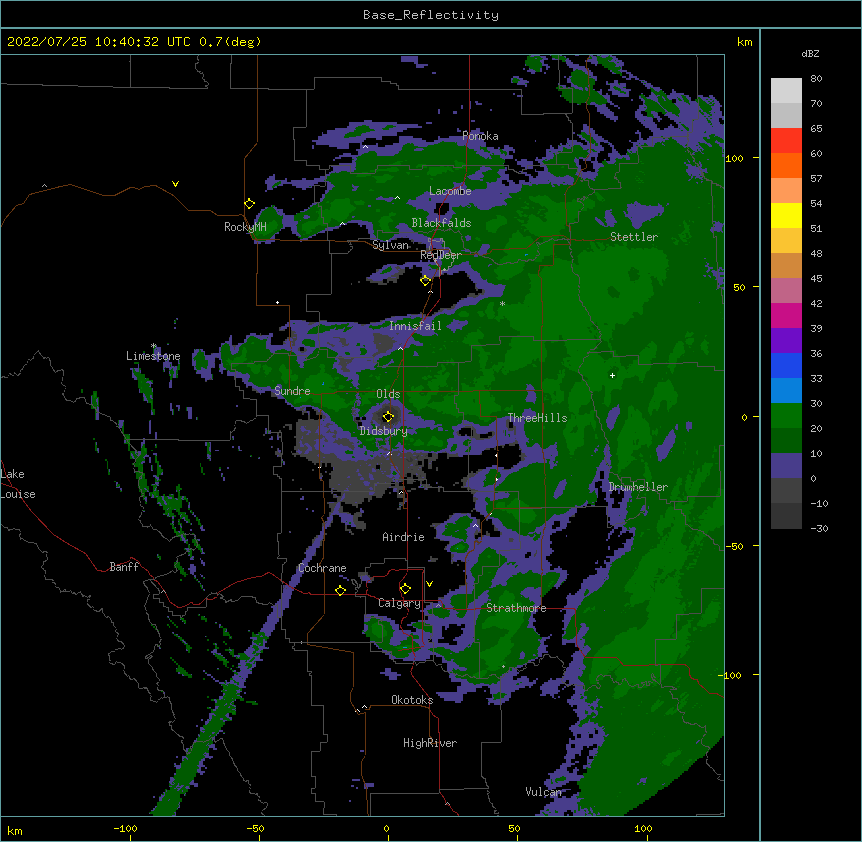Pick the red 65 dBZ legend swatch
Viewport: 862px width, 842px height.
pyautogui.click(x=786, y=140)
